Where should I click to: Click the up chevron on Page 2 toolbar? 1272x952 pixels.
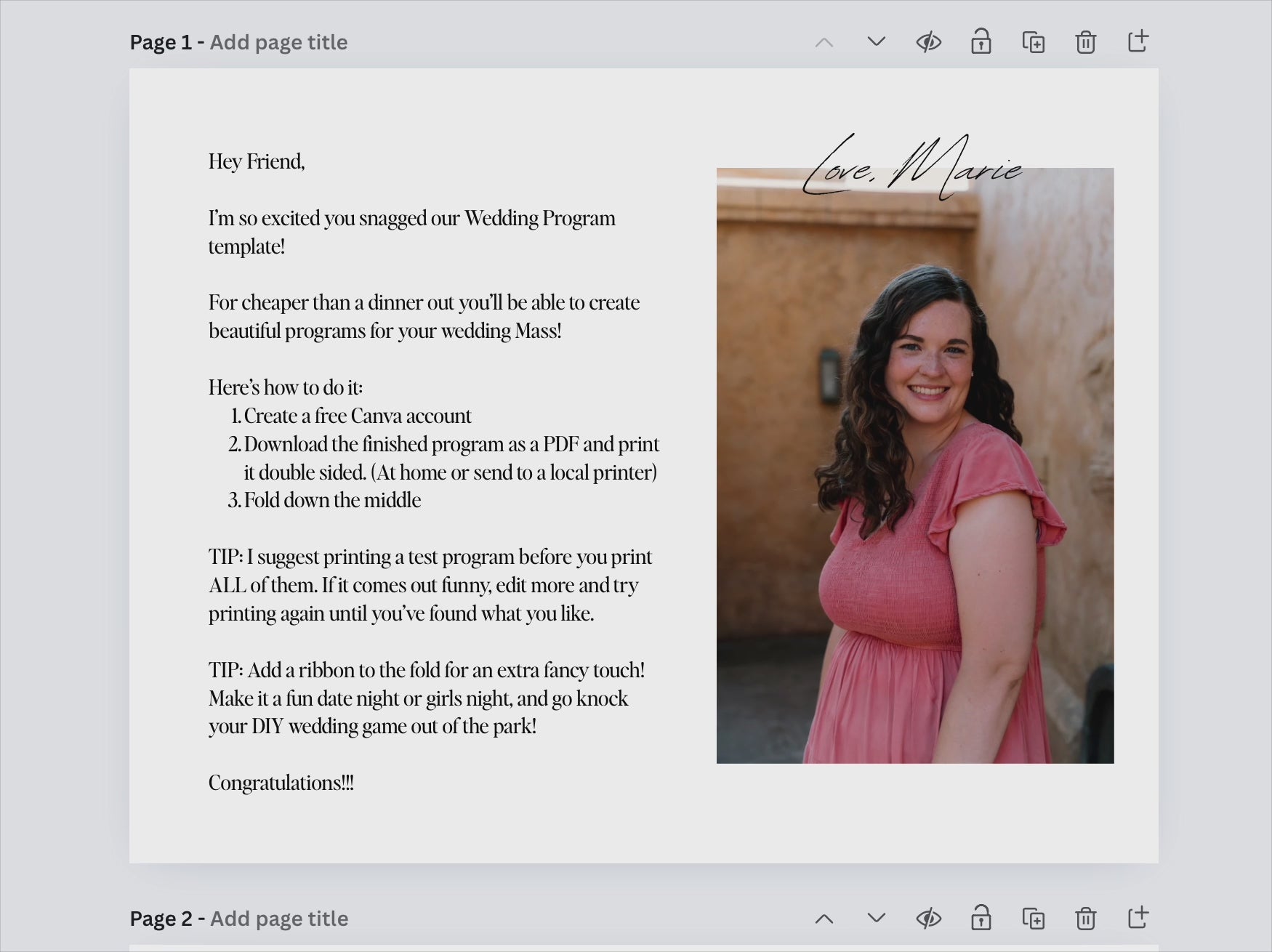(x=824, y=918)
